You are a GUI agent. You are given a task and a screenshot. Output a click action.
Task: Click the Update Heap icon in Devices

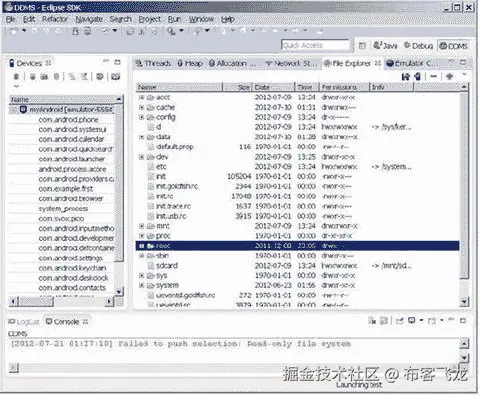pyautogui.click(x=33, y=77)
